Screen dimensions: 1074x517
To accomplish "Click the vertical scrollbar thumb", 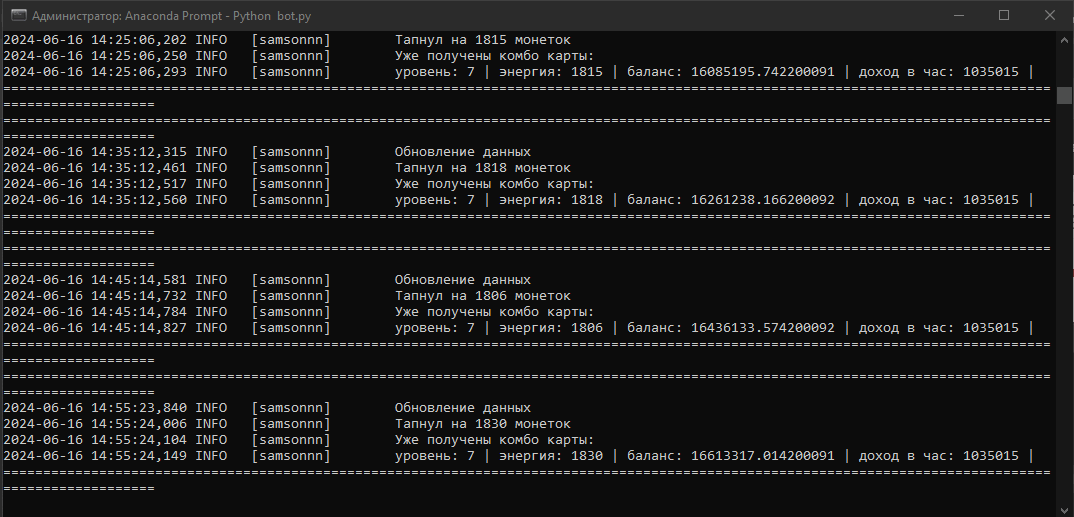I will click(x=1065, y=95).
